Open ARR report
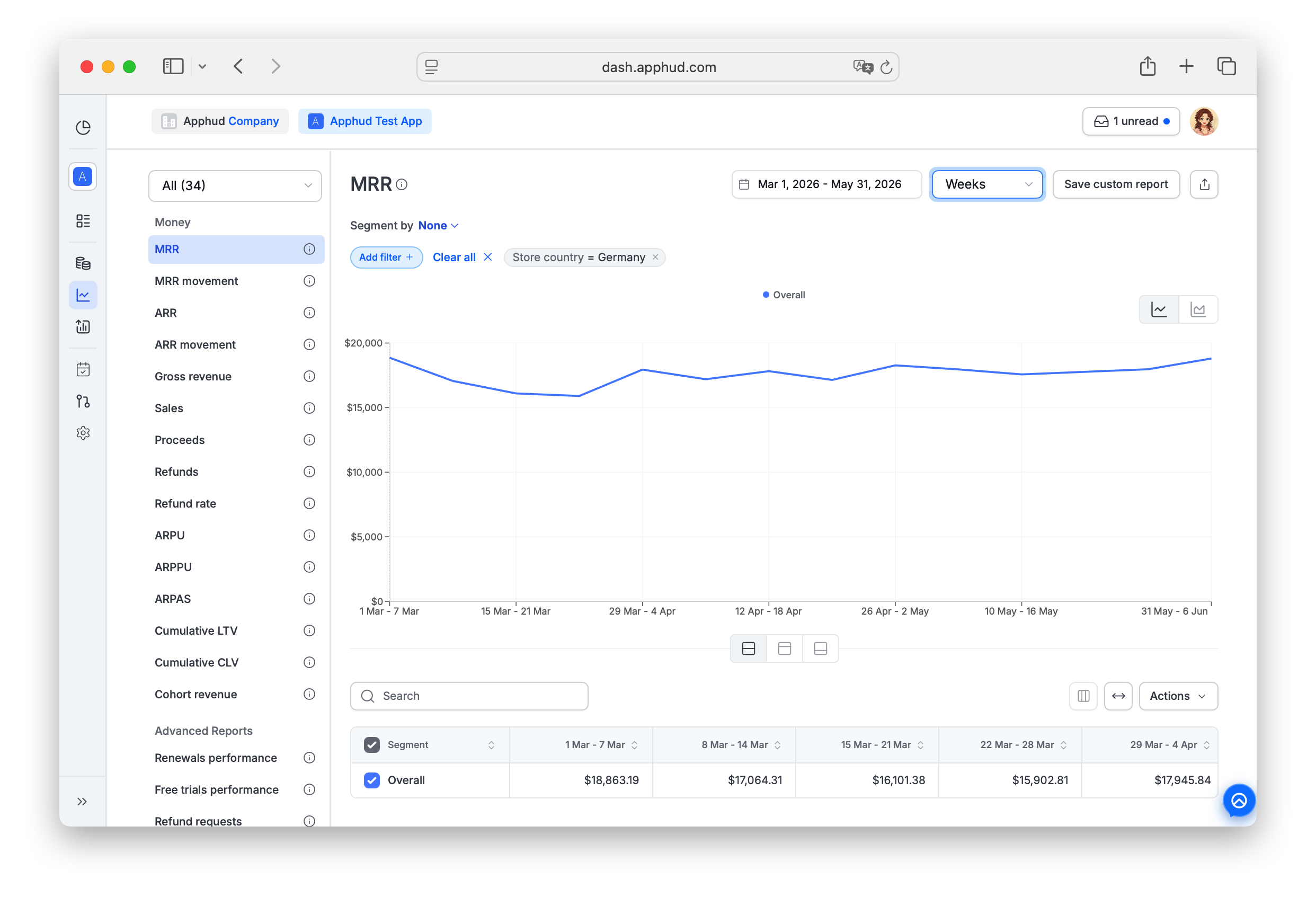 click(x=166, y=313)
